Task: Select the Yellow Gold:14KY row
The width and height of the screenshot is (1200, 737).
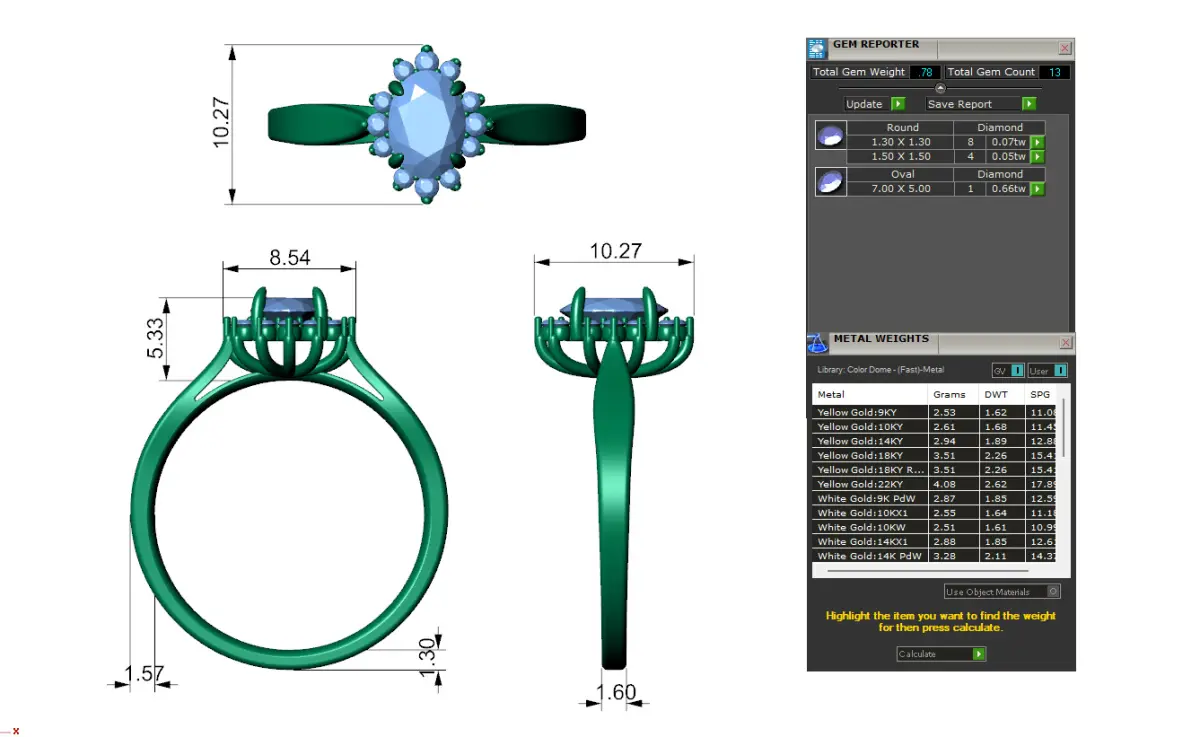Action: pos(935,441)
